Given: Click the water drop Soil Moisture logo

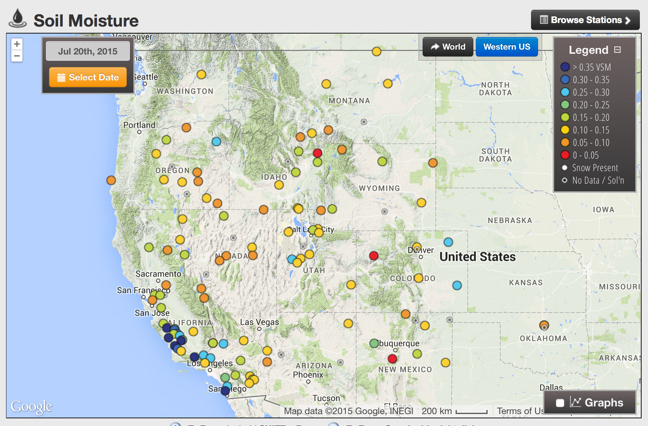Looking at the screenshot, I should [17, 19].
